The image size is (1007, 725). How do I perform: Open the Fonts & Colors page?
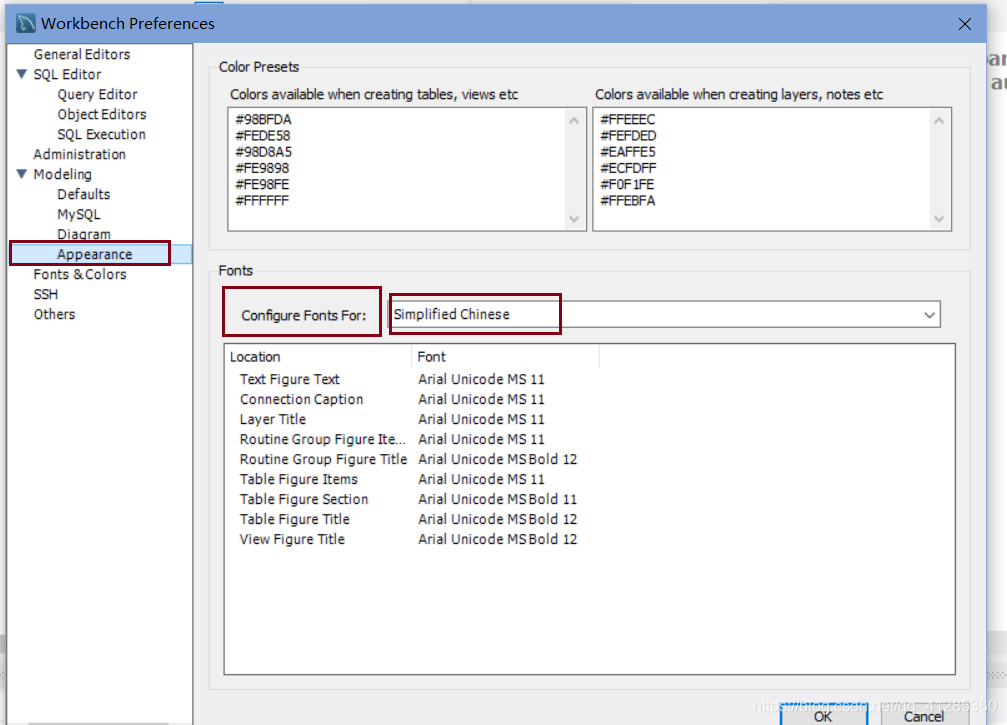click(80, 274)
